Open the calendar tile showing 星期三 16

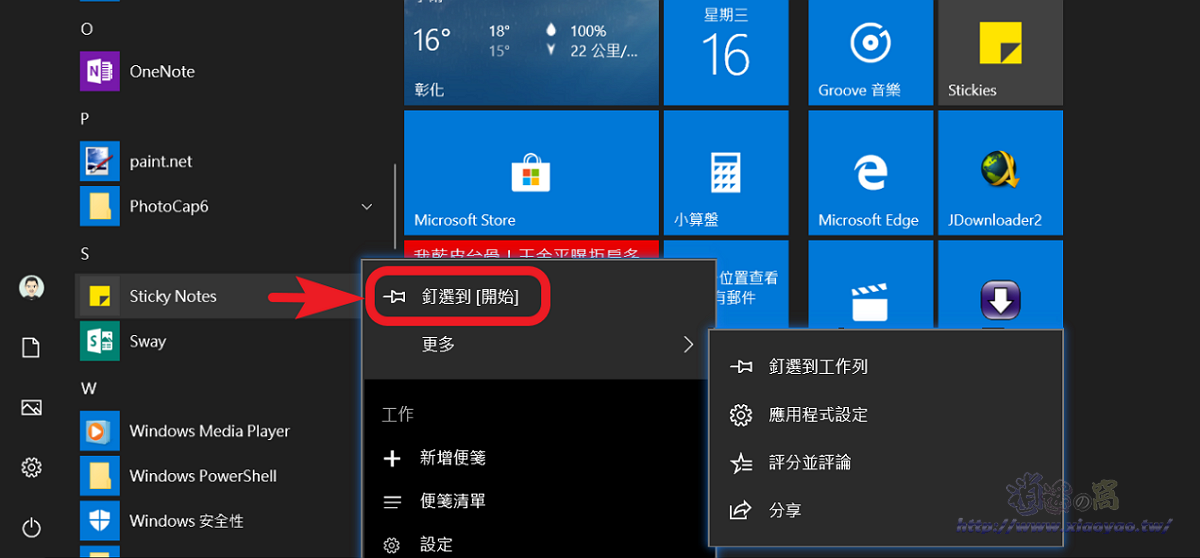[726, 52]
